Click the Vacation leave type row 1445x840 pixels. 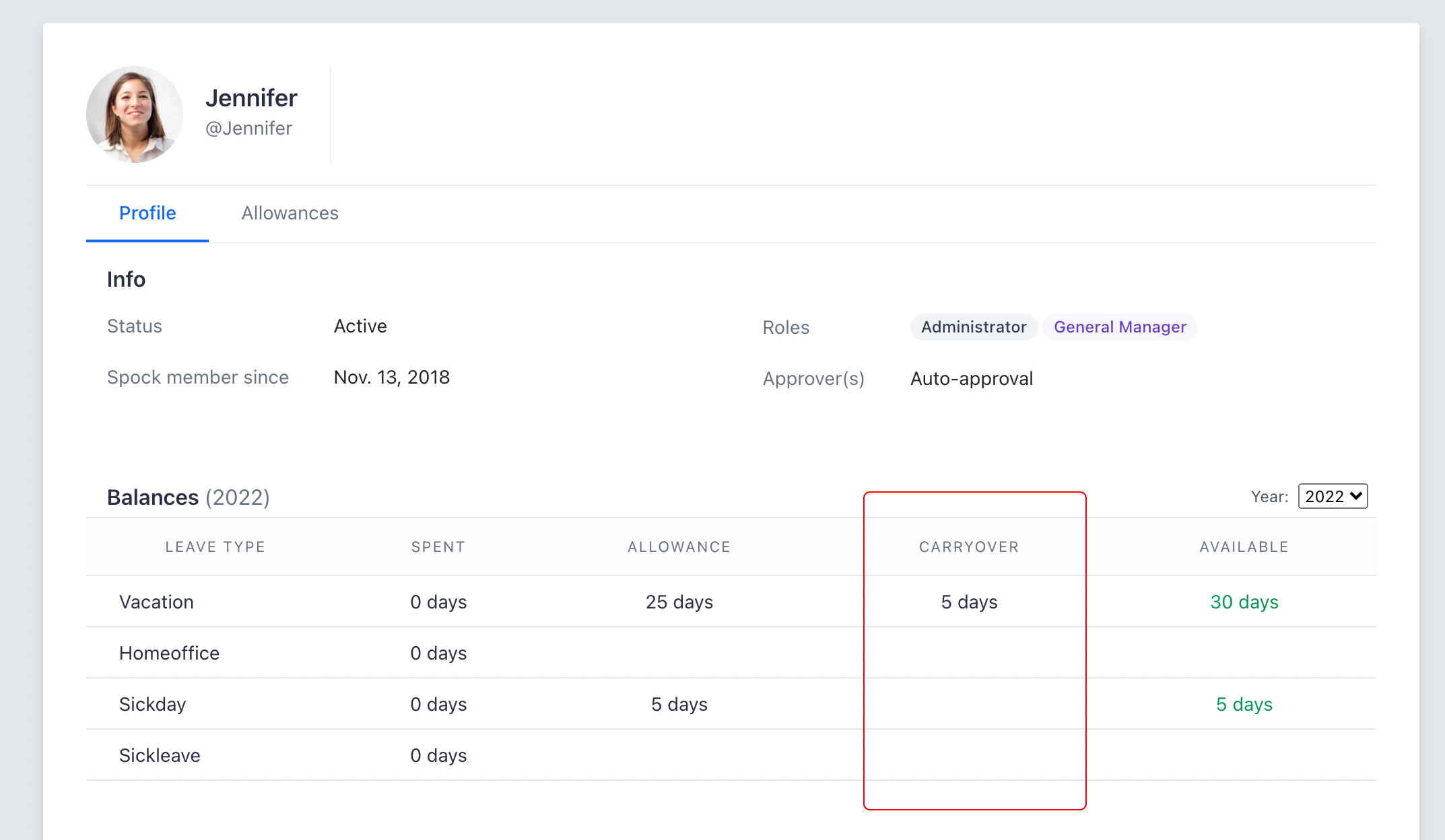point(156,602)
